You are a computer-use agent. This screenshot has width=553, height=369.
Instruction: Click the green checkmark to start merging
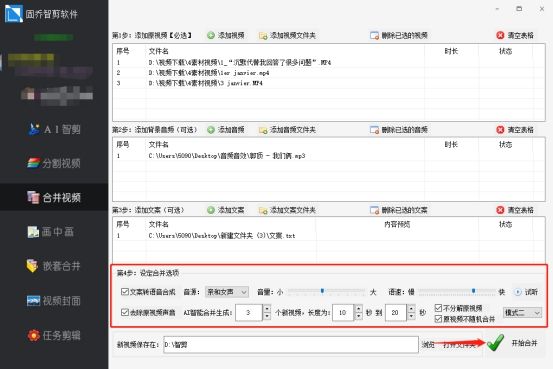(x=496, y=343)
